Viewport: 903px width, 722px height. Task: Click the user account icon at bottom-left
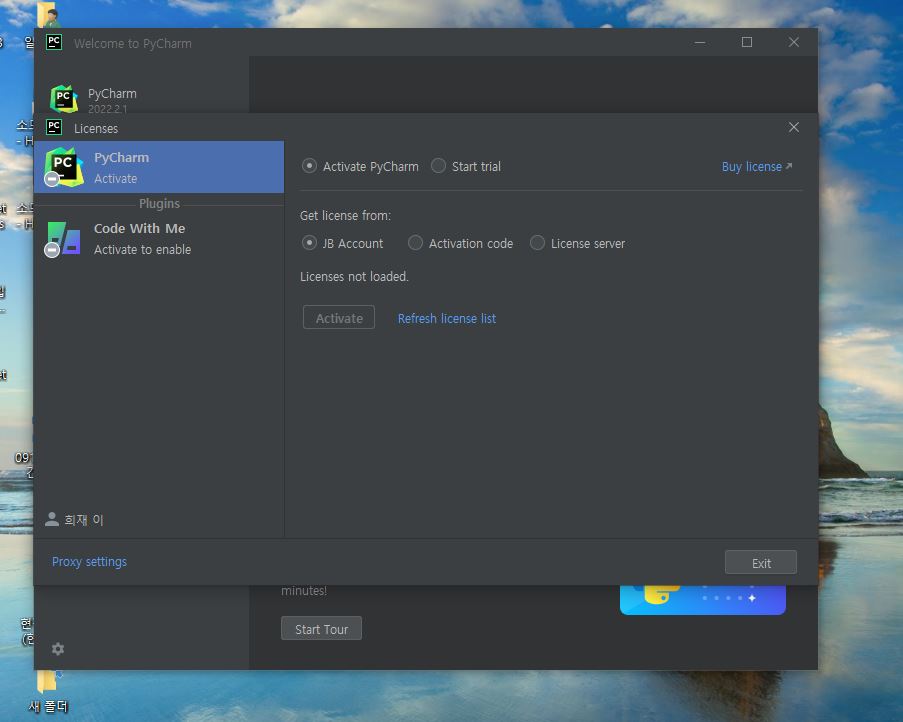[52, 519]
